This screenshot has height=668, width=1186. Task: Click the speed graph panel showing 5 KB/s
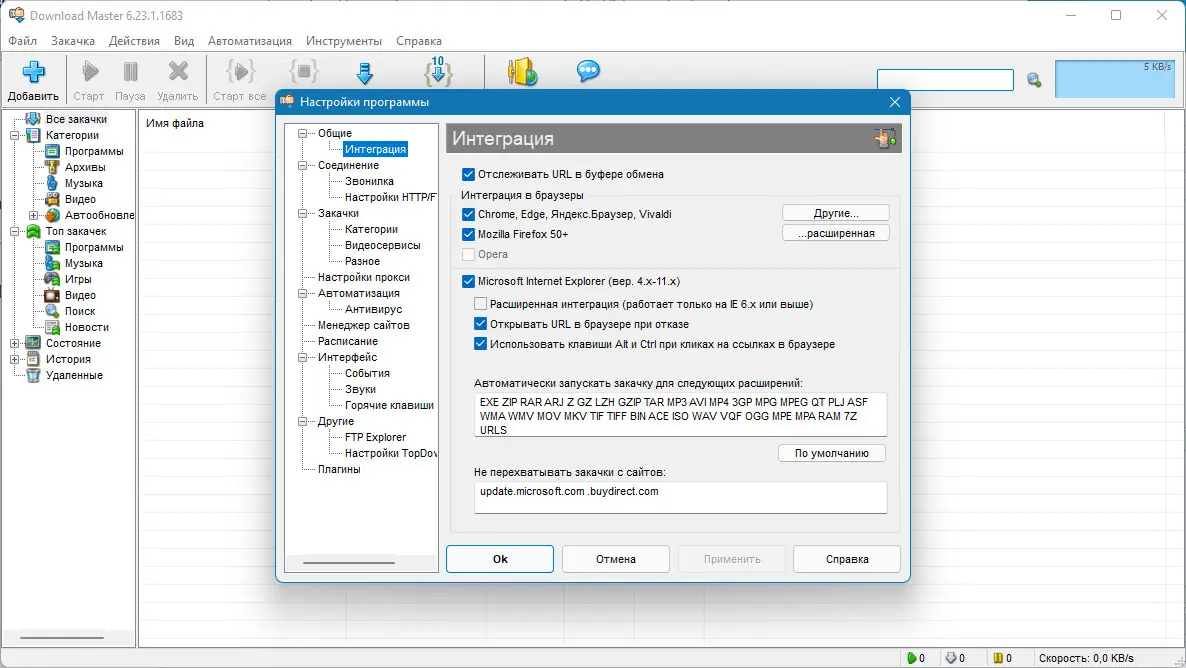click(x=1115, y=79)
